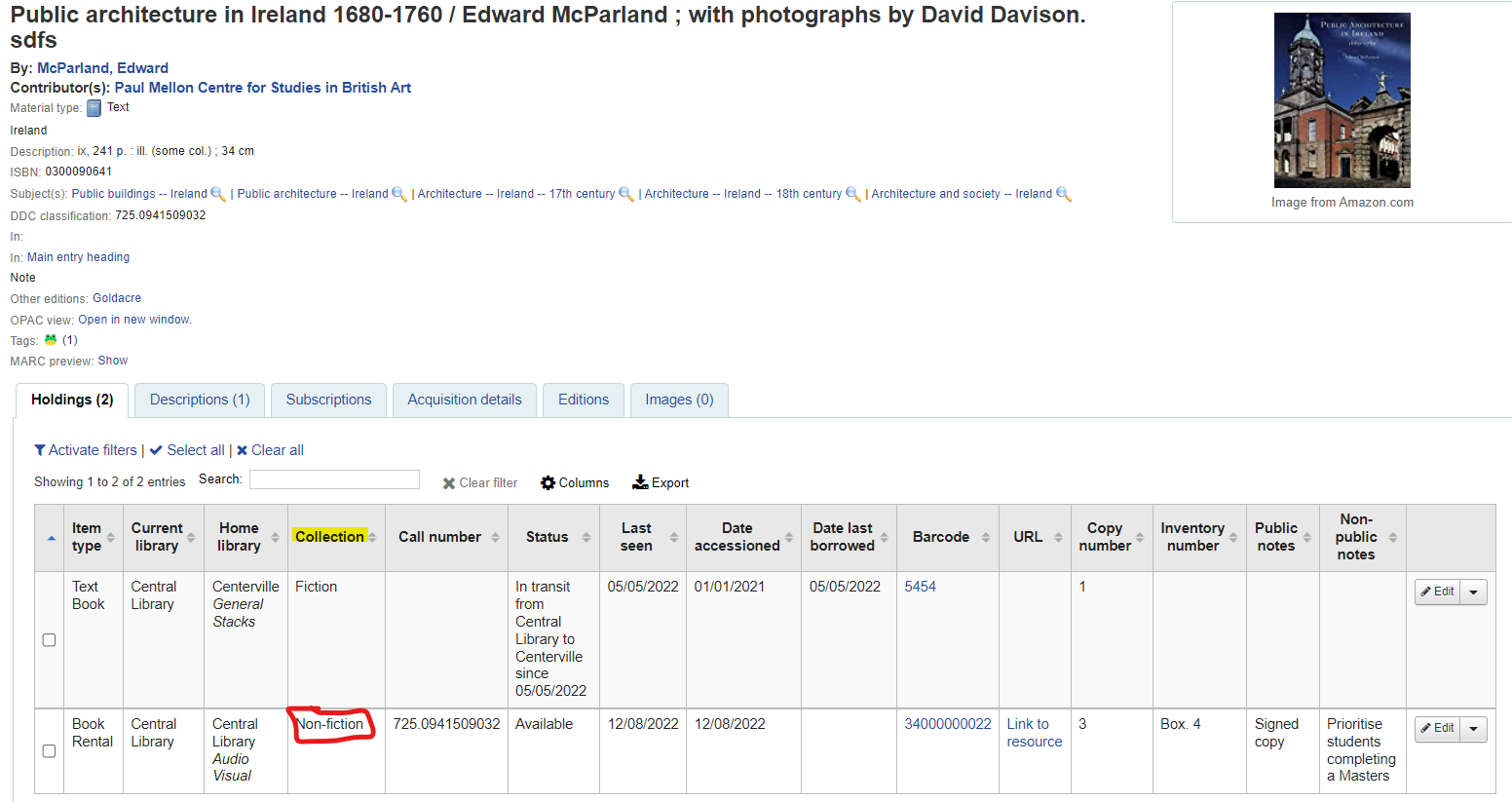Image resolution: width=1512 pixels, height=802 pixels.
Task: Click the Clear filter X icon
Action: click(449, 483)
